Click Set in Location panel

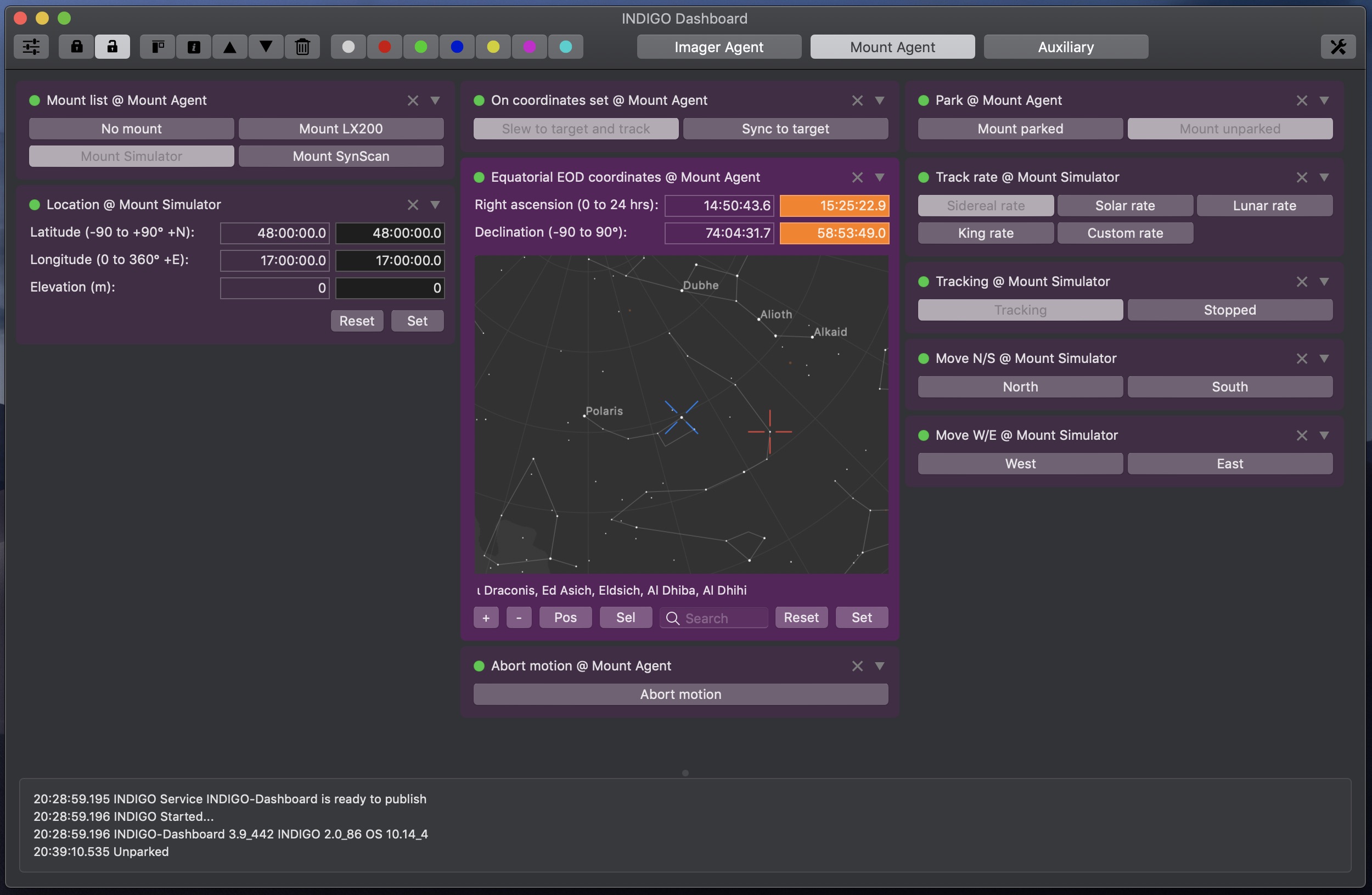click(418, 321)
